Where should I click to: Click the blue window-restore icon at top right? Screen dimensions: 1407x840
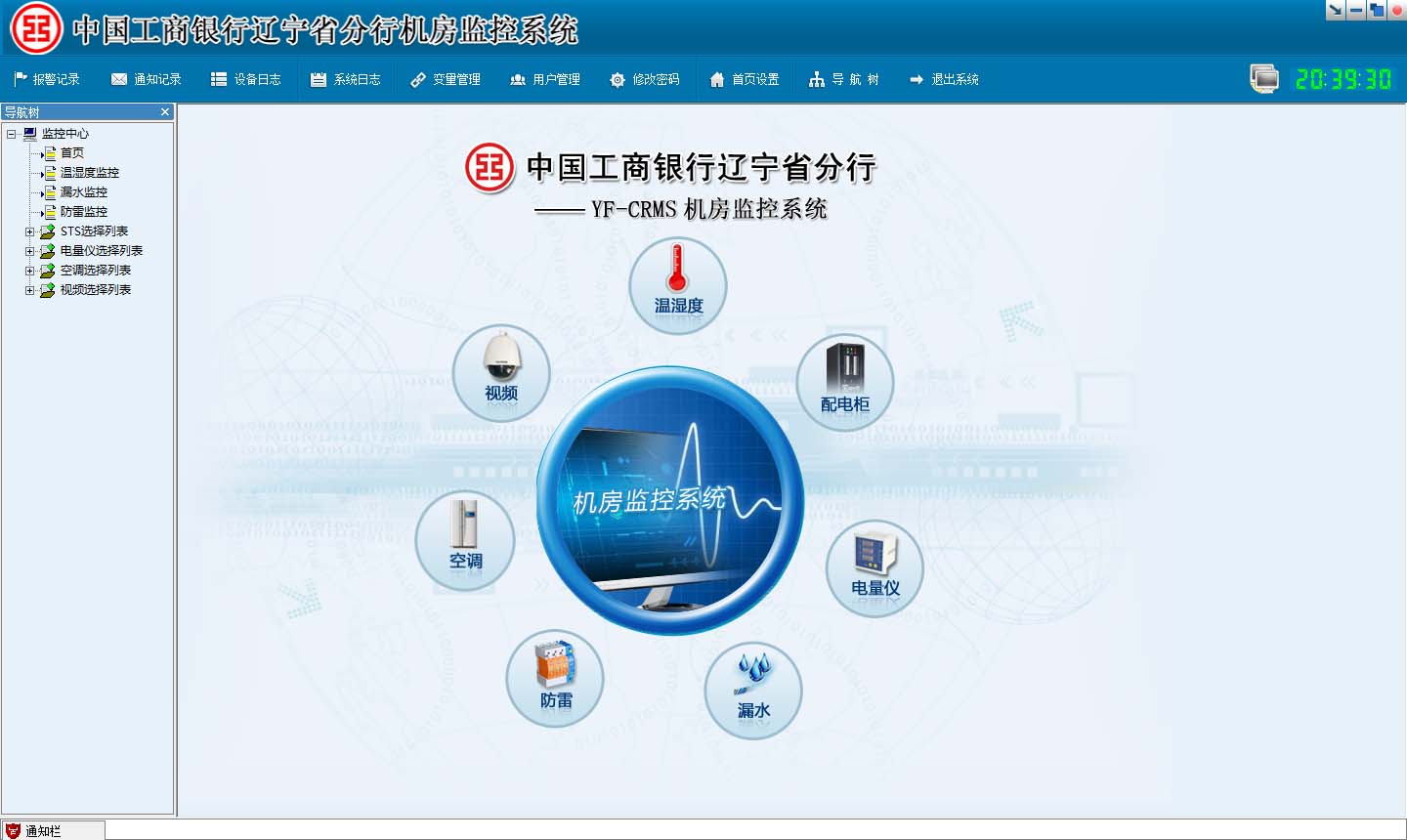(1377, 10)
